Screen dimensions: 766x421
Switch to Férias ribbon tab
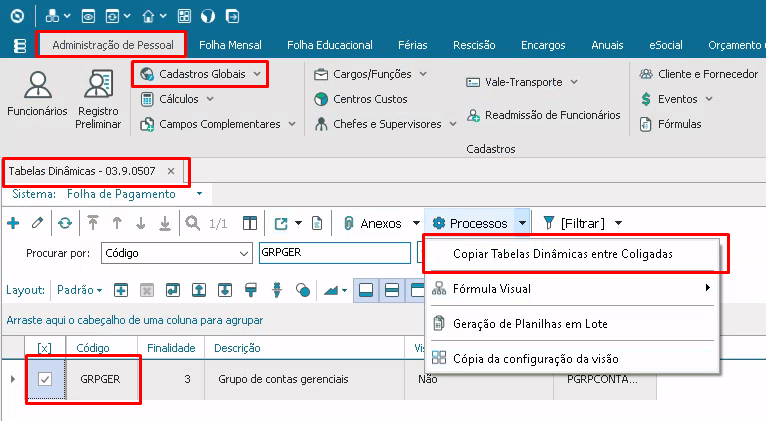pyautogui.click(x=412, y=45)
